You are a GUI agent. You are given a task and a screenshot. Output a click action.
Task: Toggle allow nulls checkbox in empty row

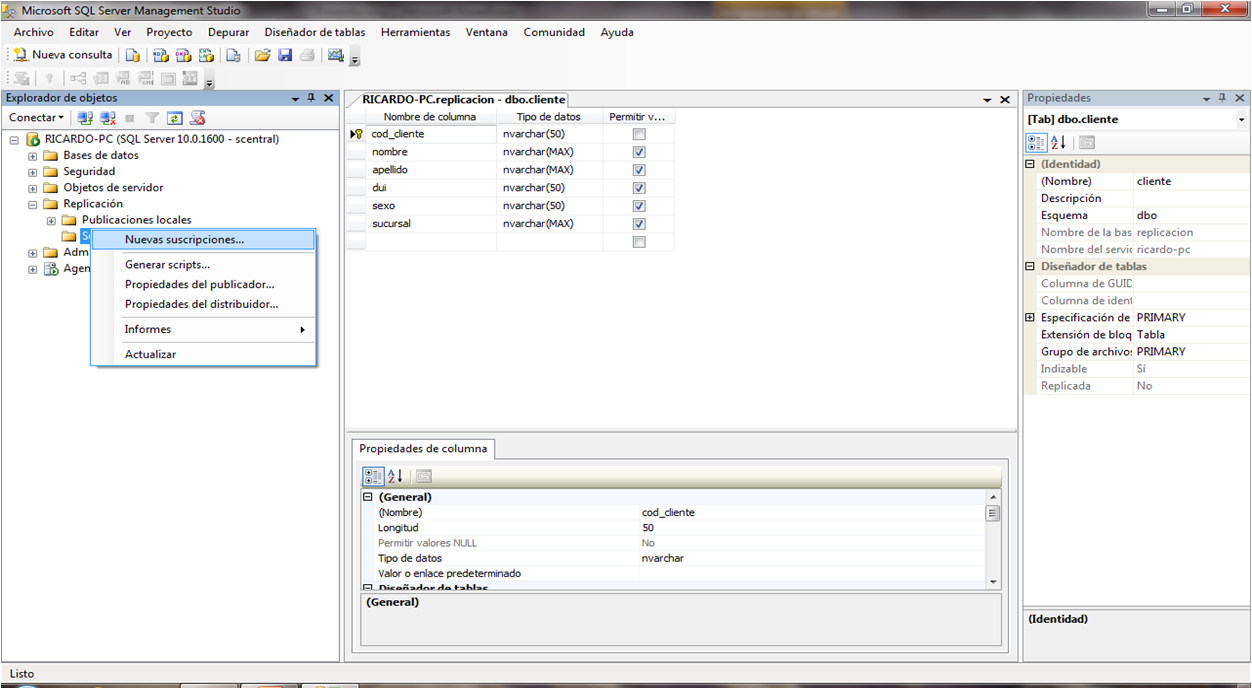tap(639, 242)
